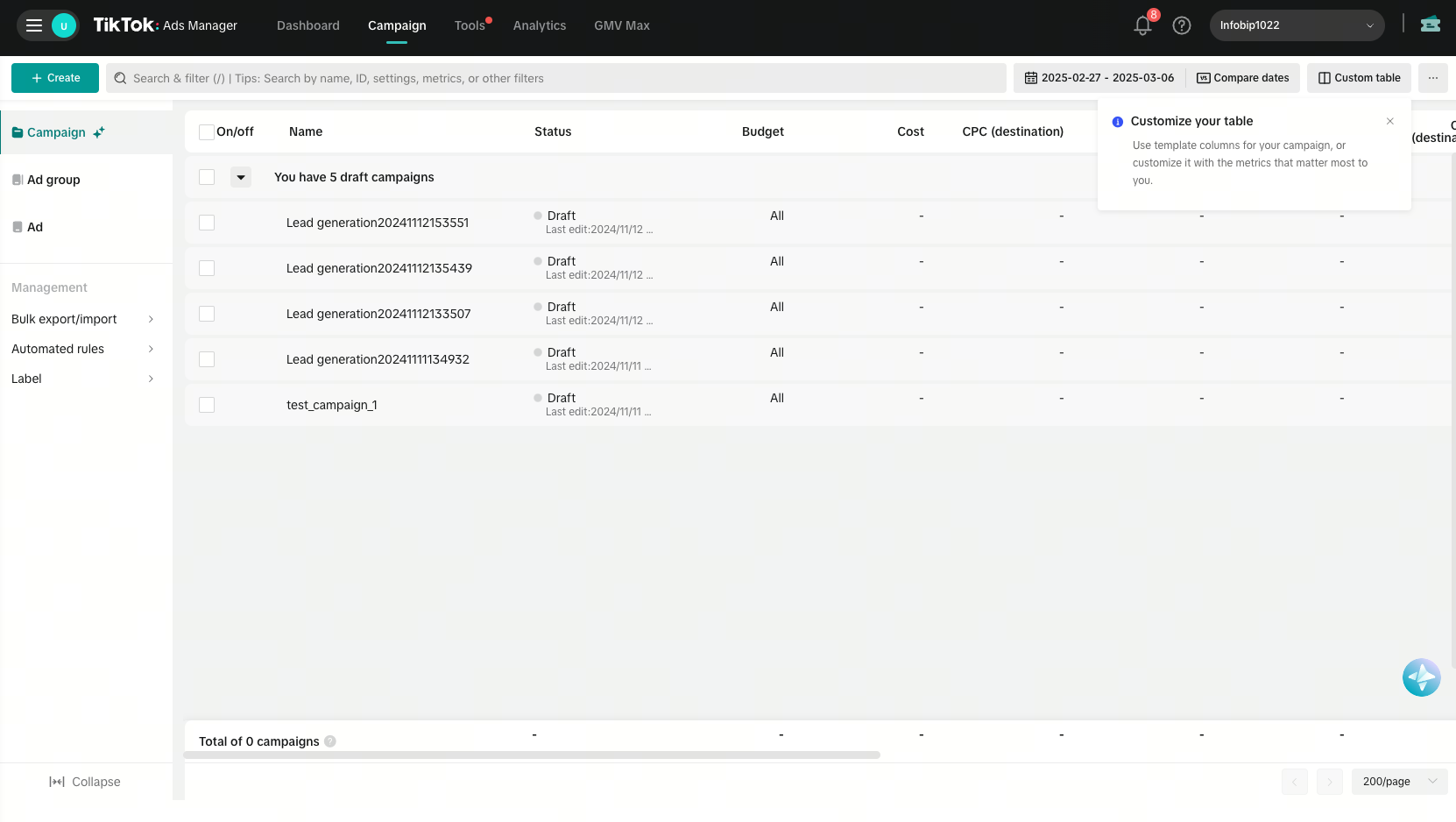Select checkbox for Lead generation20241112135439
This screenshot has height=822, width=1456.
pyautogui.click(x=207, y=268)
